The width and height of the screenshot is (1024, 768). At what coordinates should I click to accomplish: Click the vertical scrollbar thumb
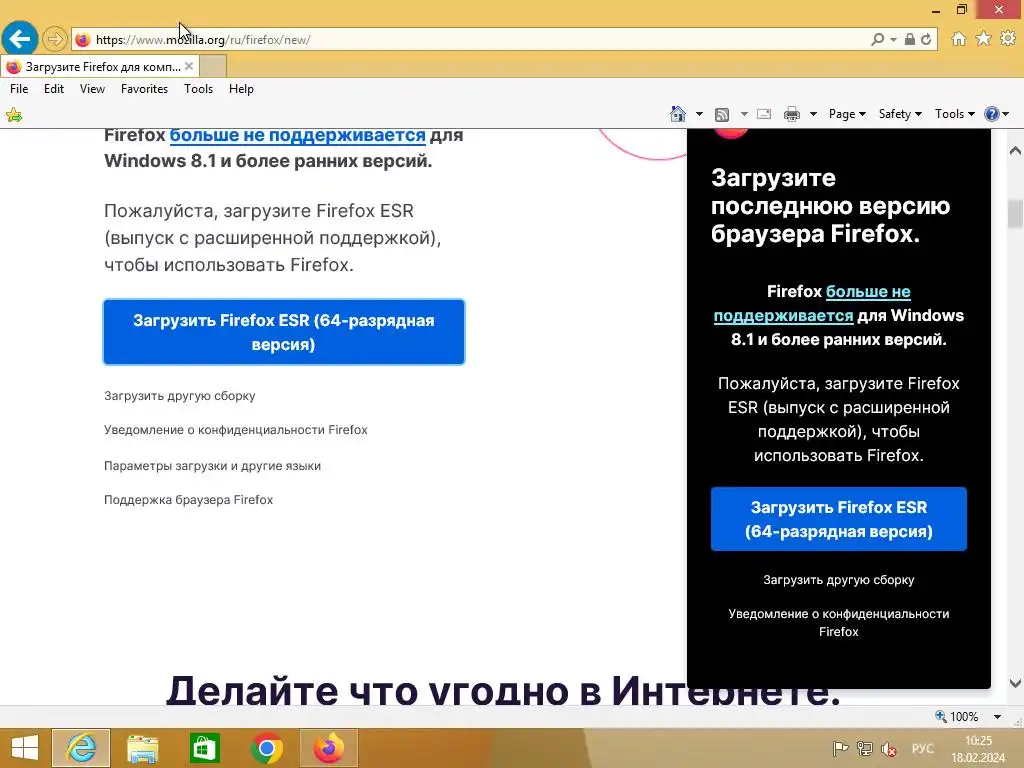point(1015,214)
